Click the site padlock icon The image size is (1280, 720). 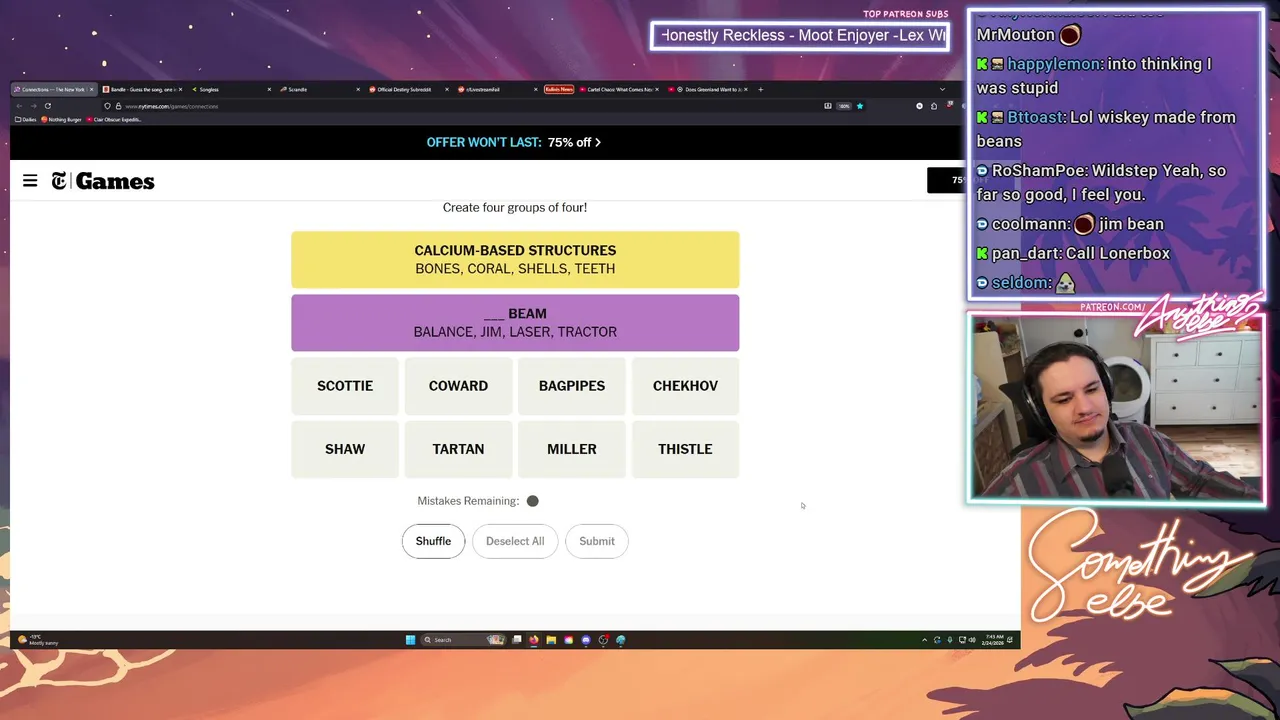[118, 106]
